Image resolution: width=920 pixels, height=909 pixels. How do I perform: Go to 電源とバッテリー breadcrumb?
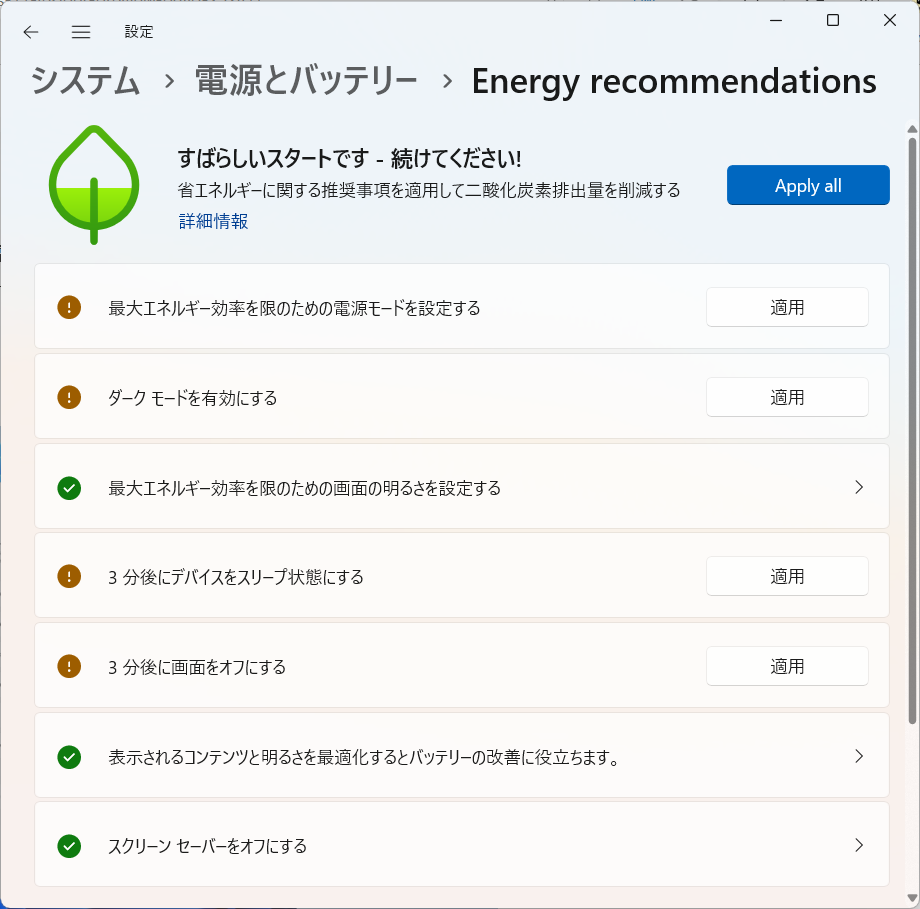pyautogui.click(x=306, y=80)
